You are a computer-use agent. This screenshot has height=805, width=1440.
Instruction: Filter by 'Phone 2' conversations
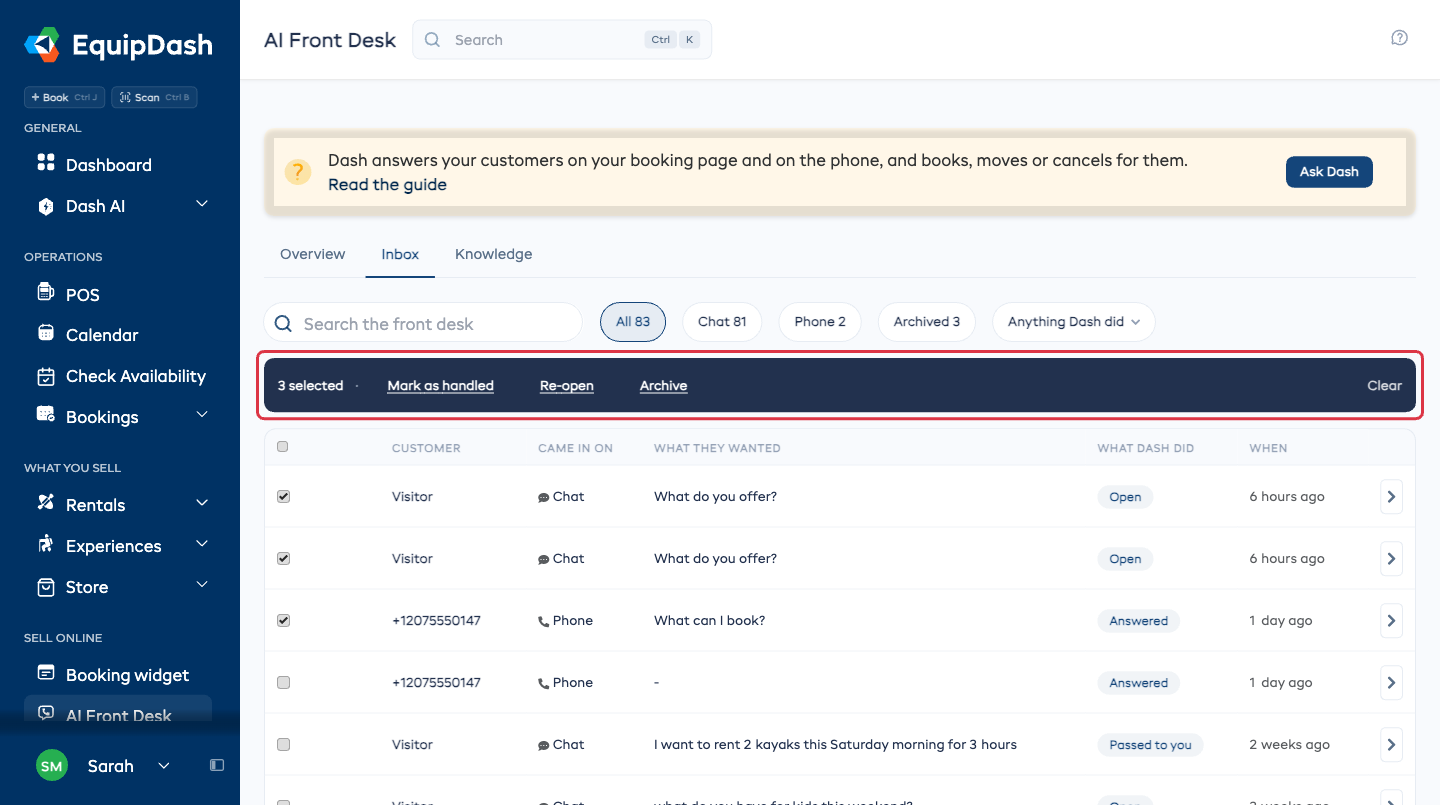(820, 322)
